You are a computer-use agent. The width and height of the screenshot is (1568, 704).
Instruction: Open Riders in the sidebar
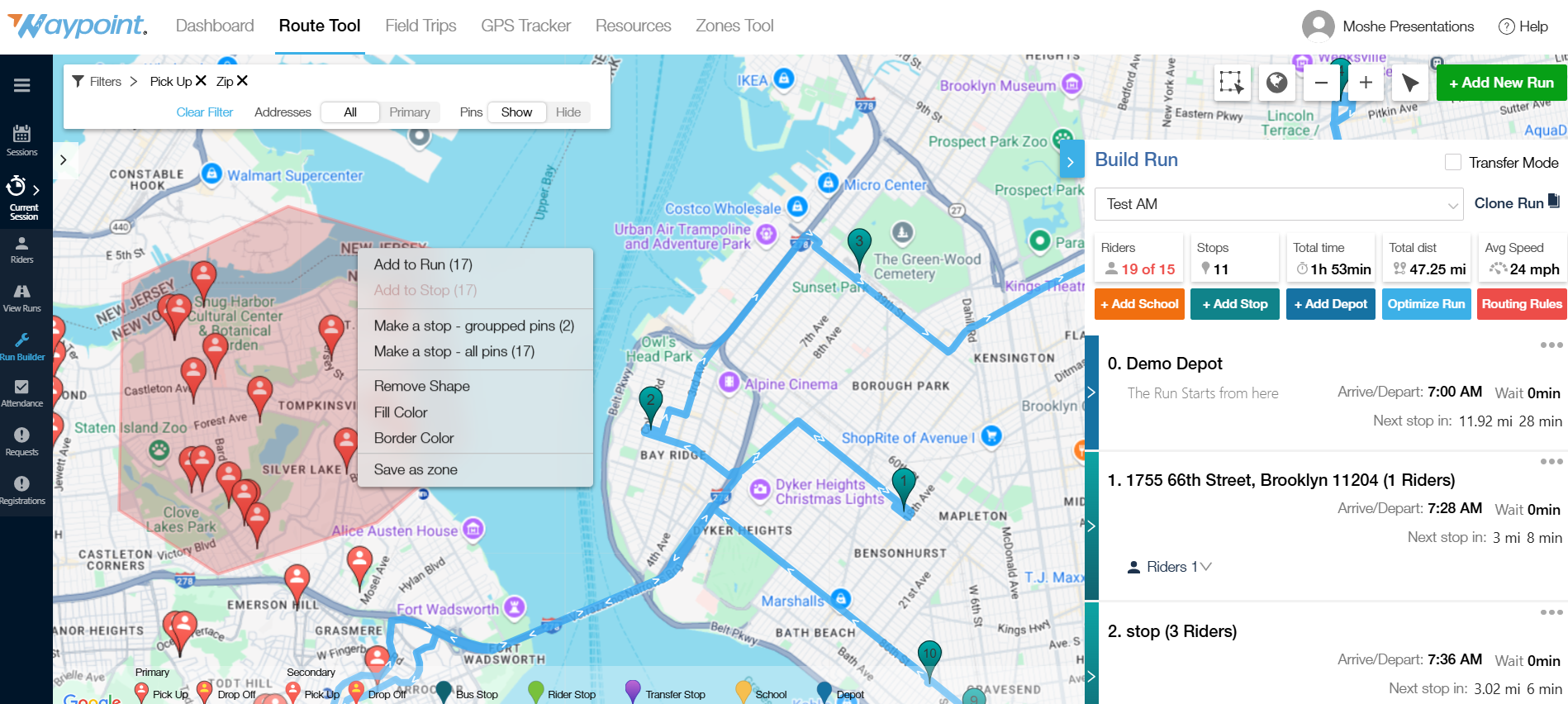[x=22, y=250]
